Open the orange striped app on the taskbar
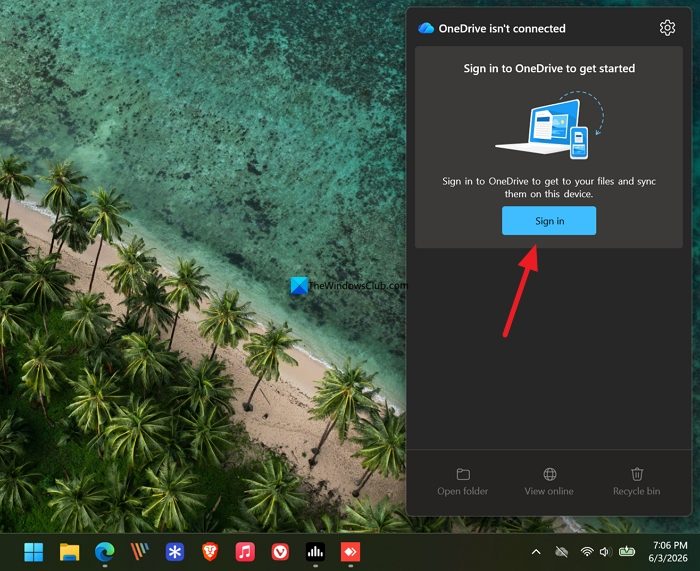The image size is (700, 571). coord(140,552)
